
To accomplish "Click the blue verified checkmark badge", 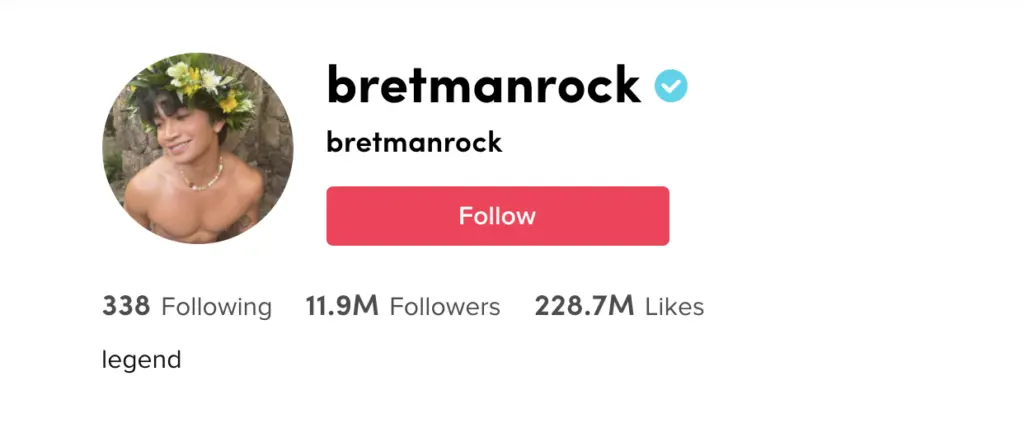I will point(671,86).
